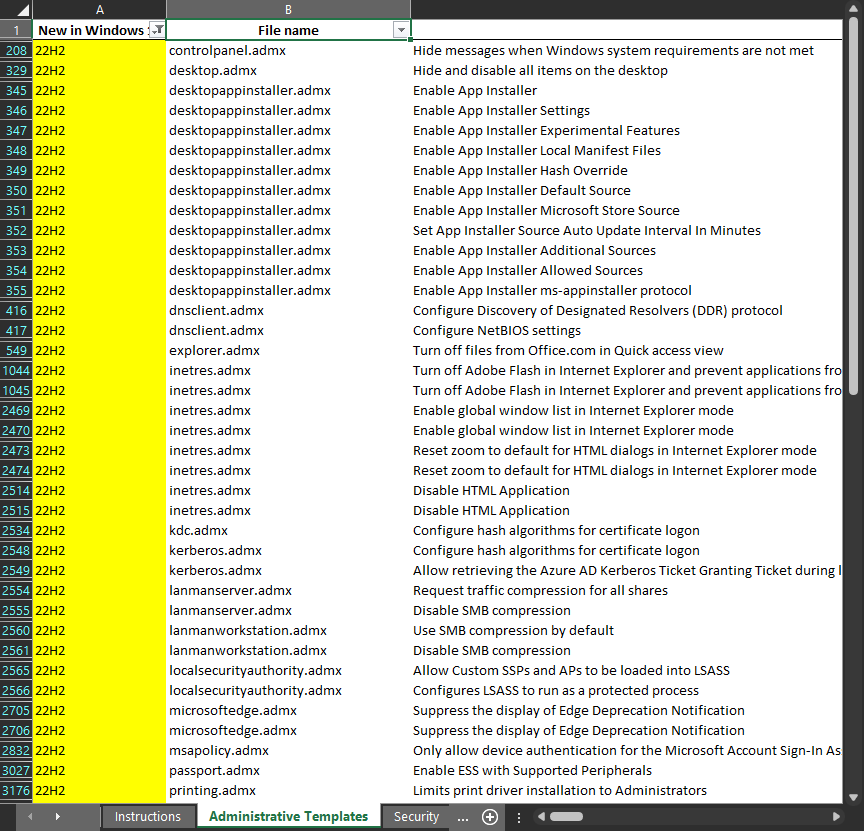Click "Configures LSASS to run as a protected process"
The width and height of the screenshot is (864, 831).
click(x=555, y=690)
